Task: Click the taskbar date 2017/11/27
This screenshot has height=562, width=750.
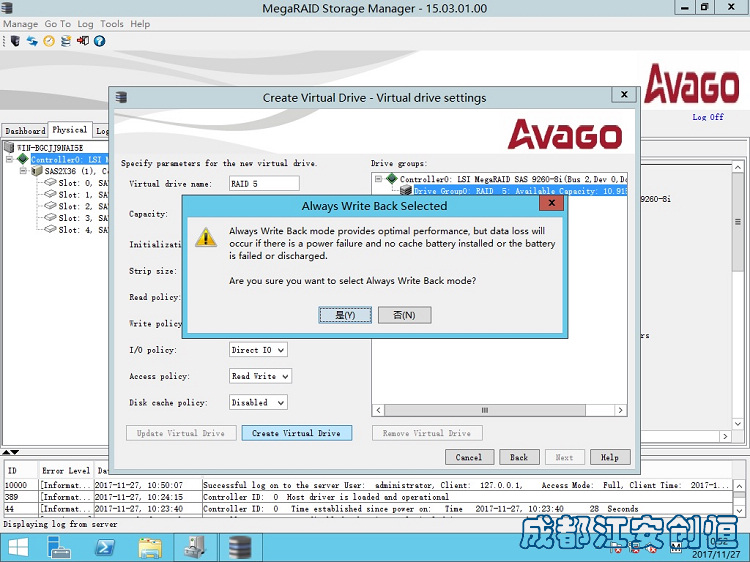Action: (716, 555)
